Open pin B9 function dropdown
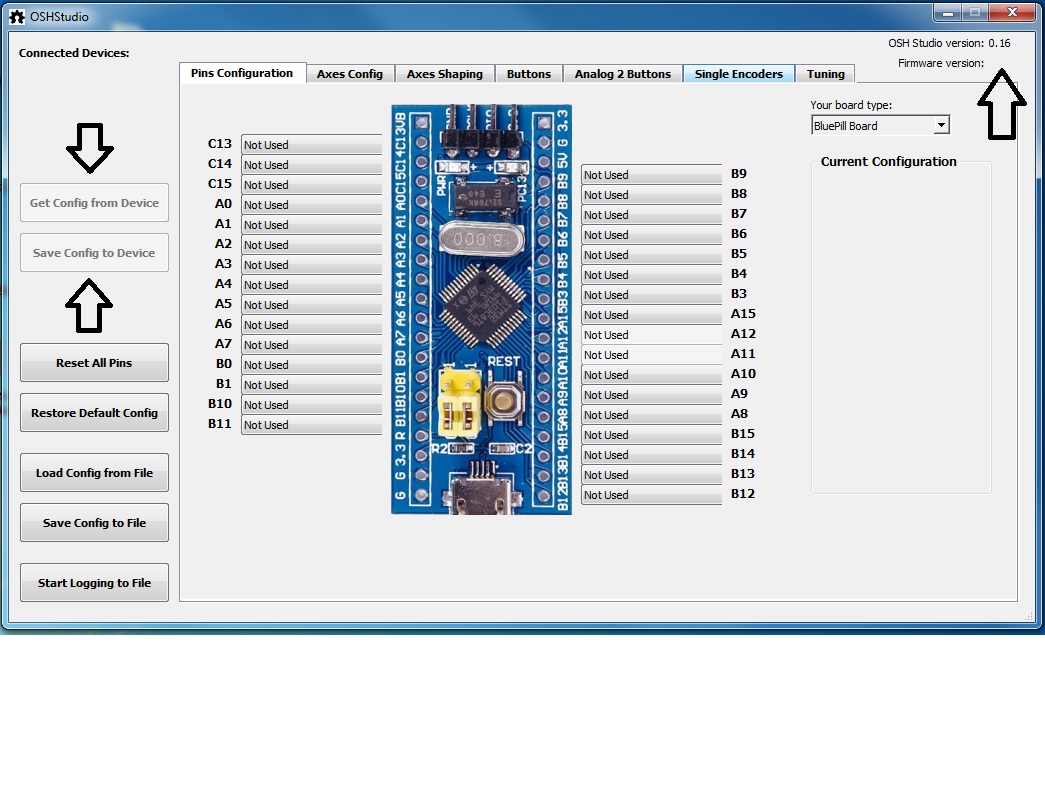 [652, 175]
